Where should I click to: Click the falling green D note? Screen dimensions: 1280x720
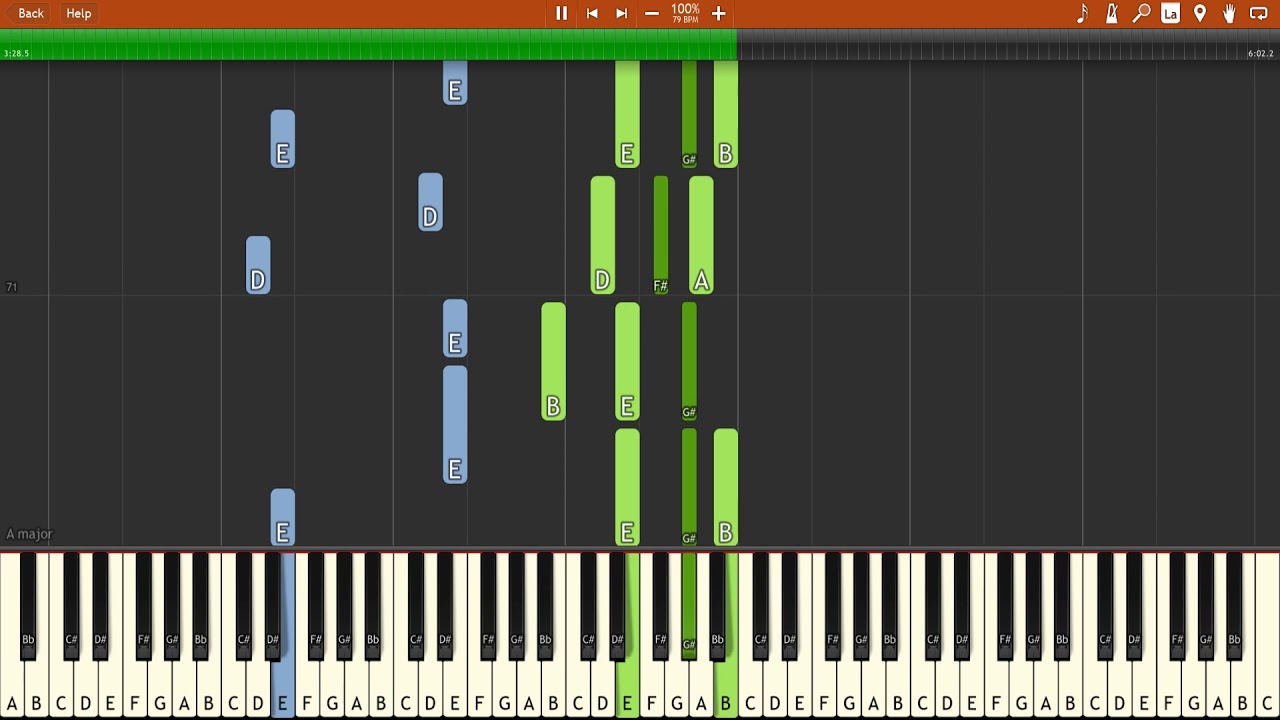coord(602,235)
